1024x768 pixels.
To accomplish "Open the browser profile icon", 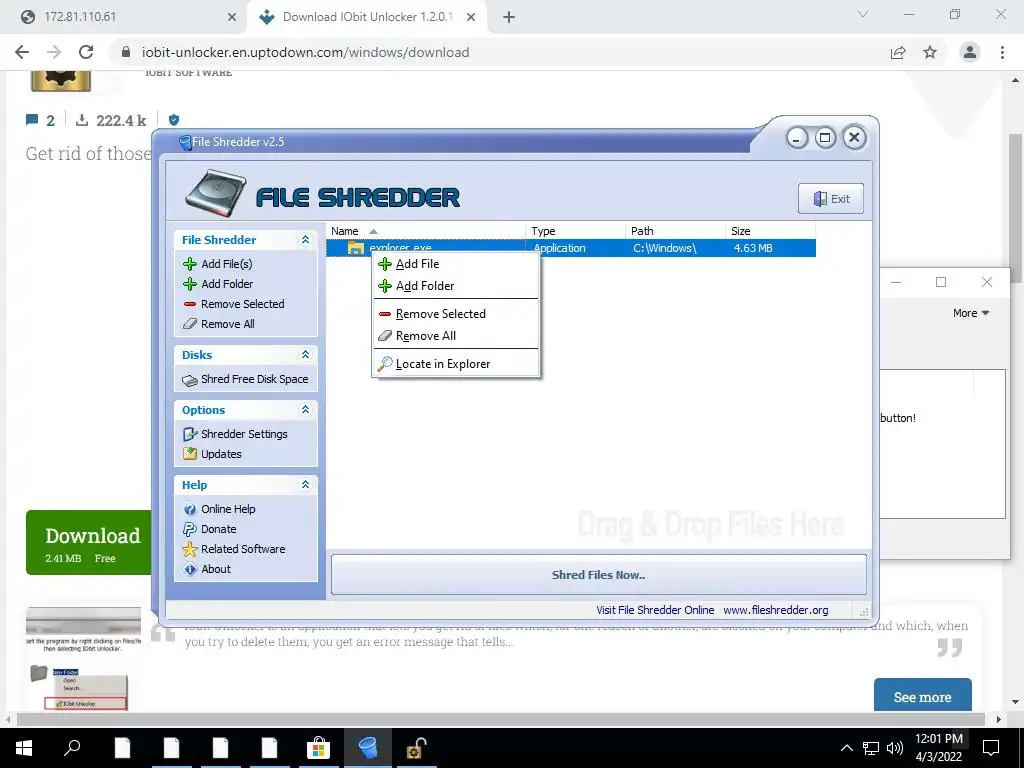I will coord(970,52).
